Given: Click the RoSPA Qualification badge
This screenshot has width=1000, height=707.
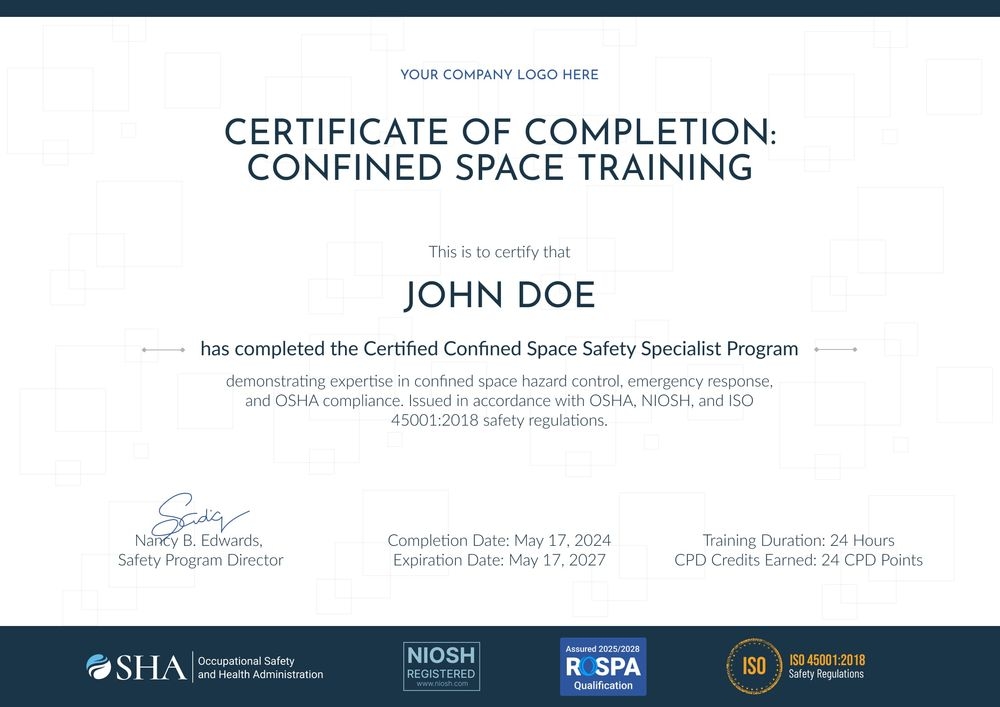Looking at the screenshot, I should point(603,665).
